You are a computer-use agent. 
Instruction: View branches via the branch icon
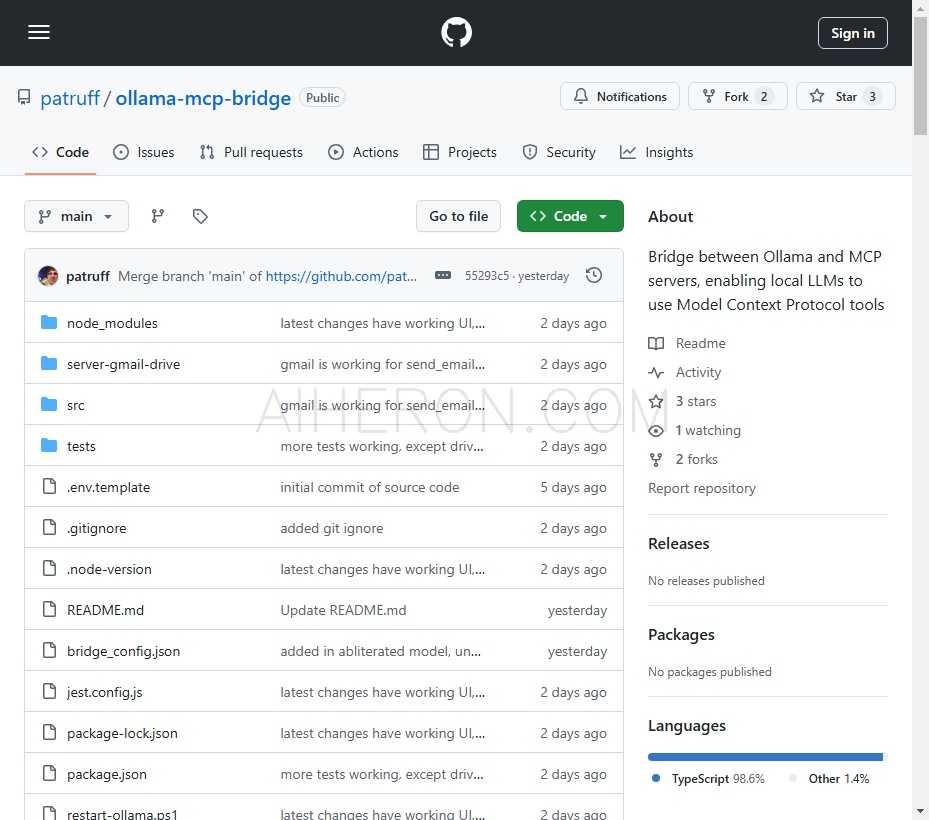[158, 216]
